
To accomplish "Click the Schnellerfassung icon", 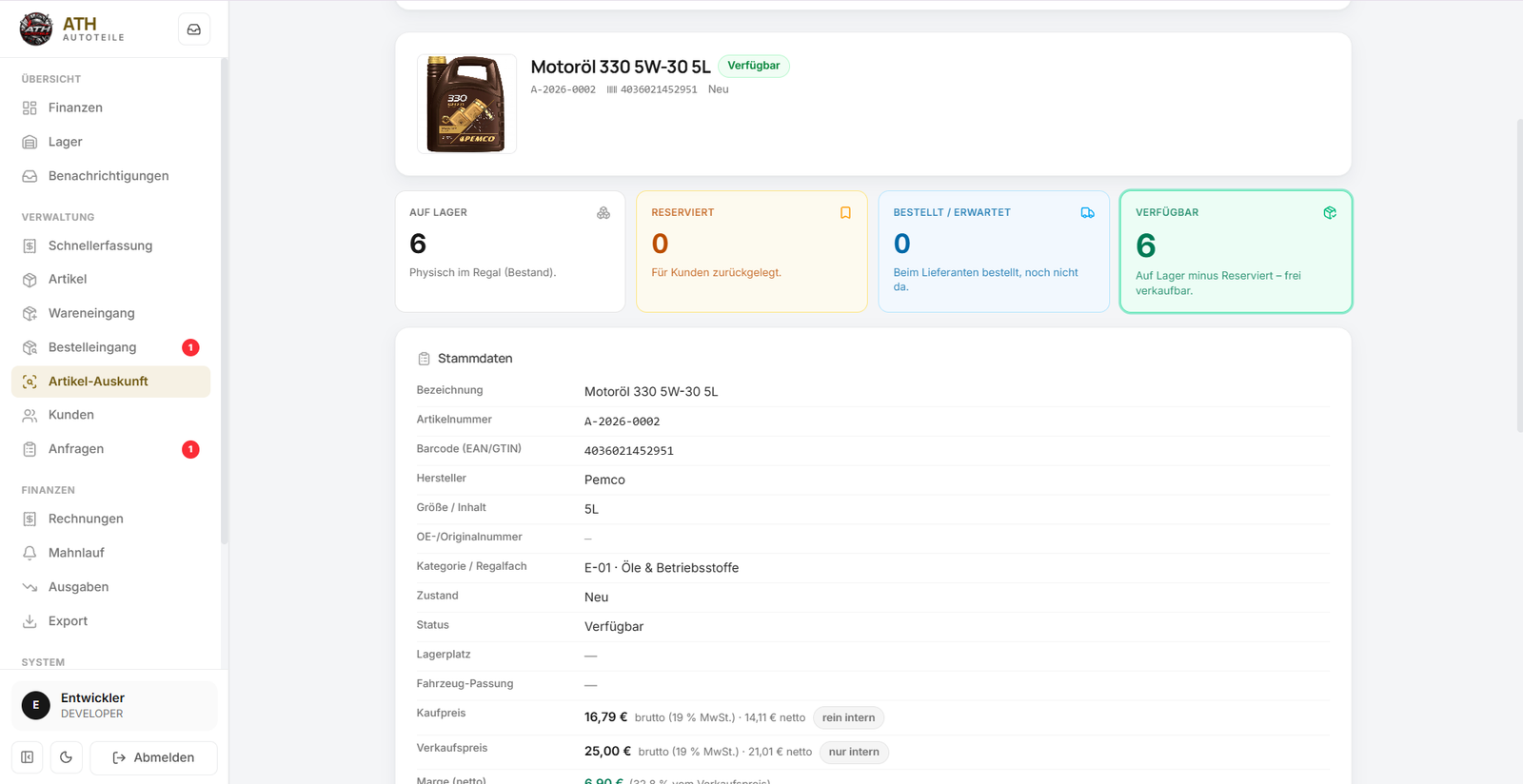I will click(30, 245).
